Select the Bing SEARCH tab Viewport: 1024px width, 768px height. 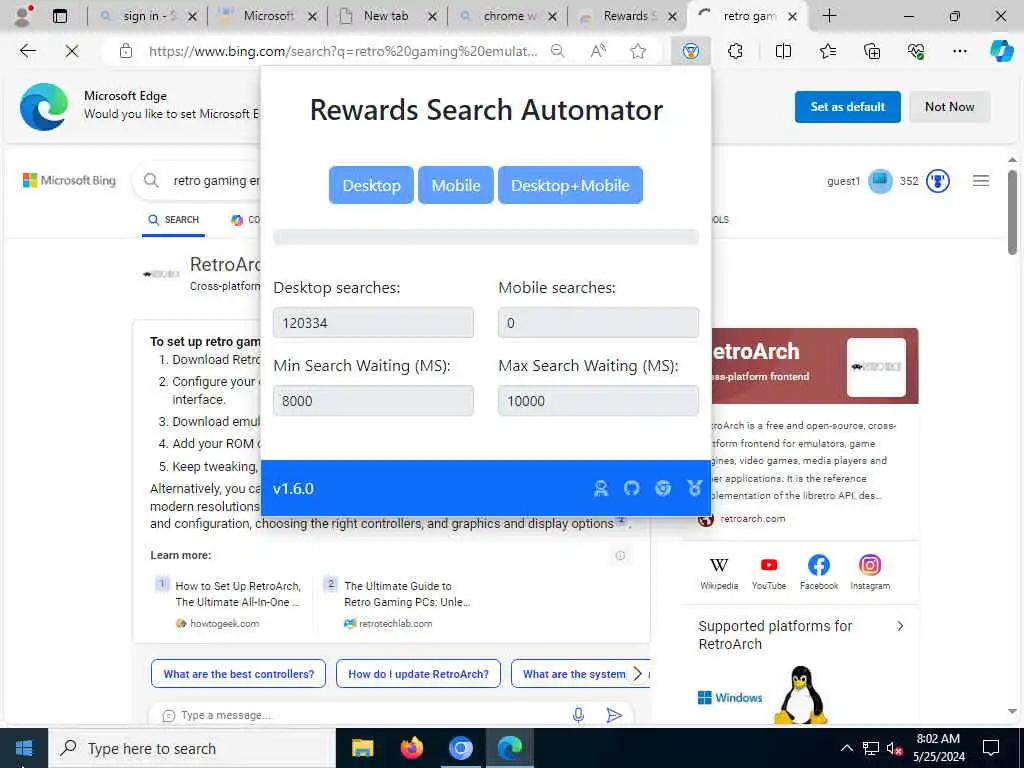(173, 220)
